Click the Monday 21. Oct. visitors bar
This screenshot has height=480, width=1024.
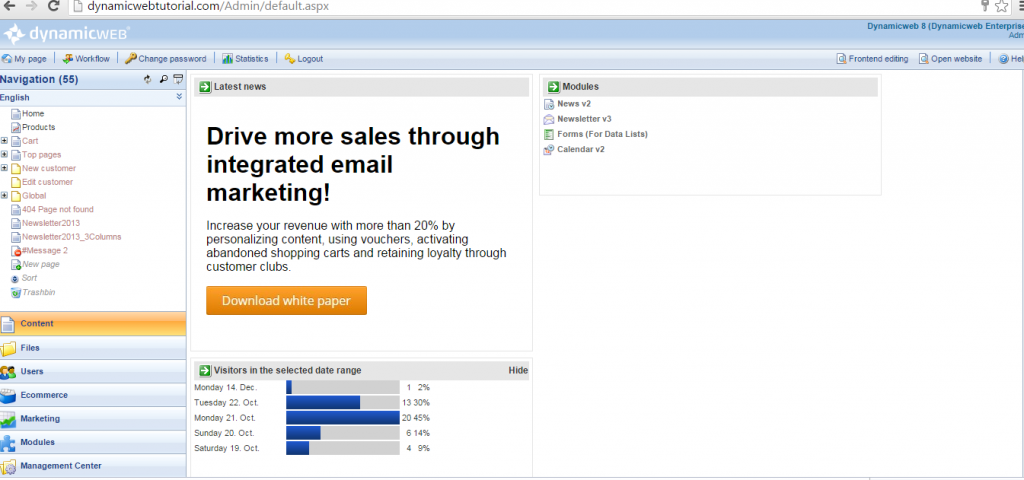pyautogui.click(x=342, y=418)
